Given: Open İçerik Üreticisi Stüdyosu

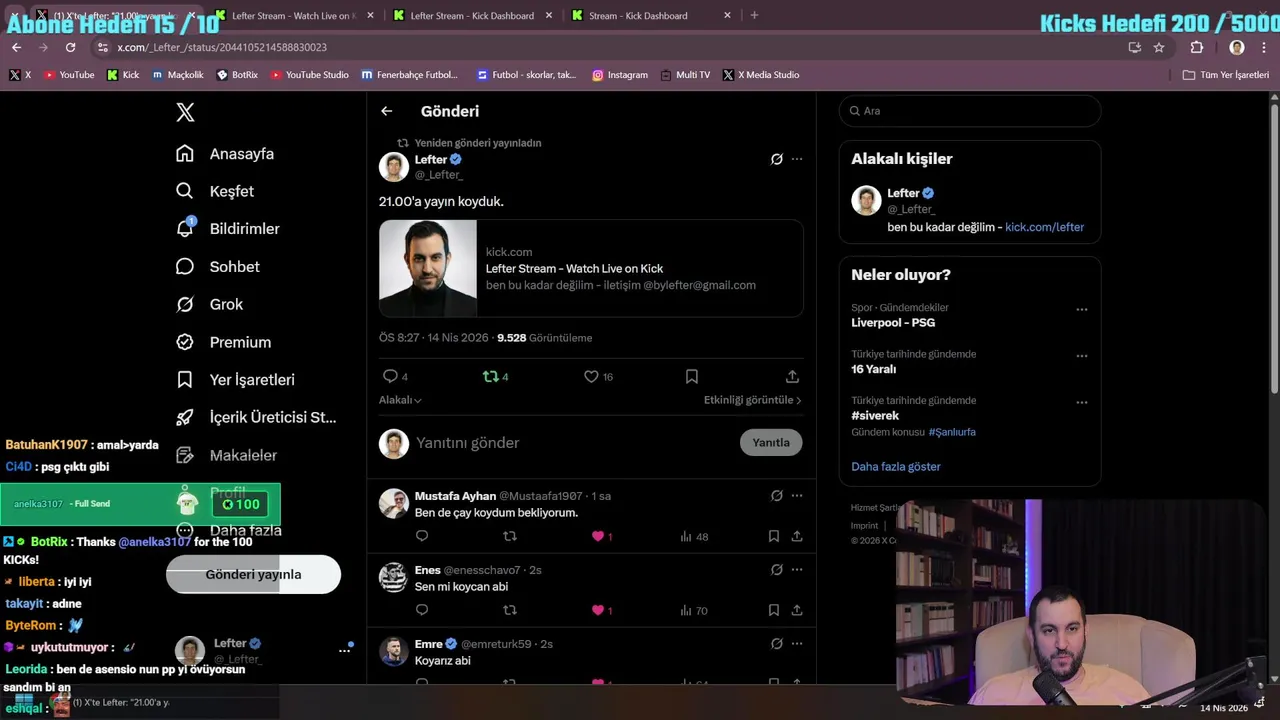Looking at the screenshot, I should 256,417.
